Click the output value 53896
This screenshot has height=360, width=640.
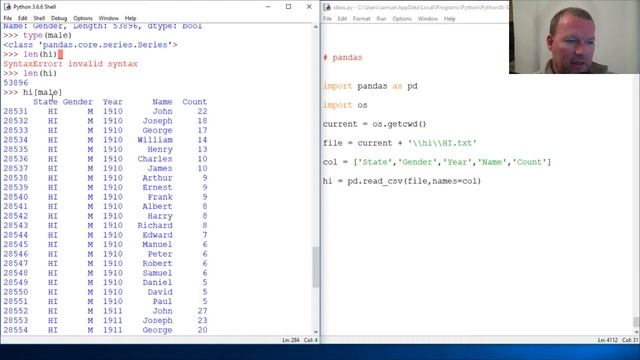pos(16,83)
